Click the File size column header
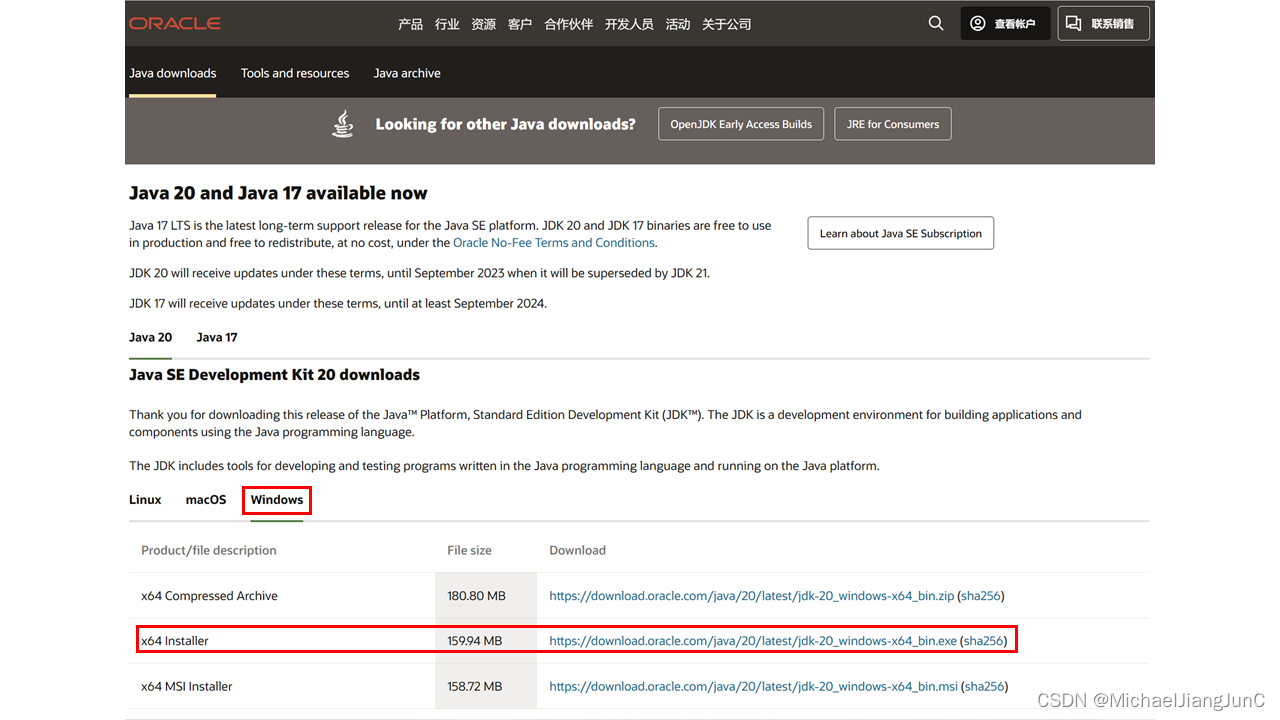 469,550
